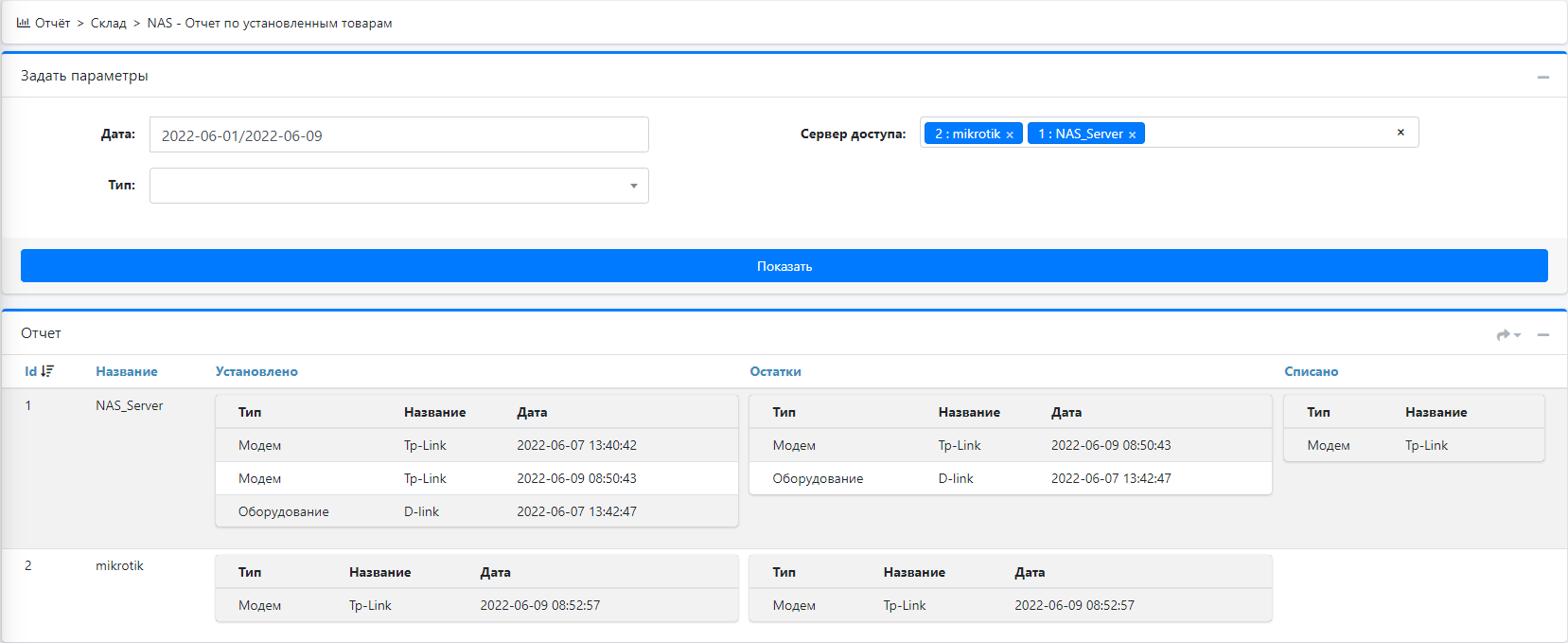1568x643 pixels.
Task: Open the Склад breadcrumb link
Action: [x=108, y=23]
